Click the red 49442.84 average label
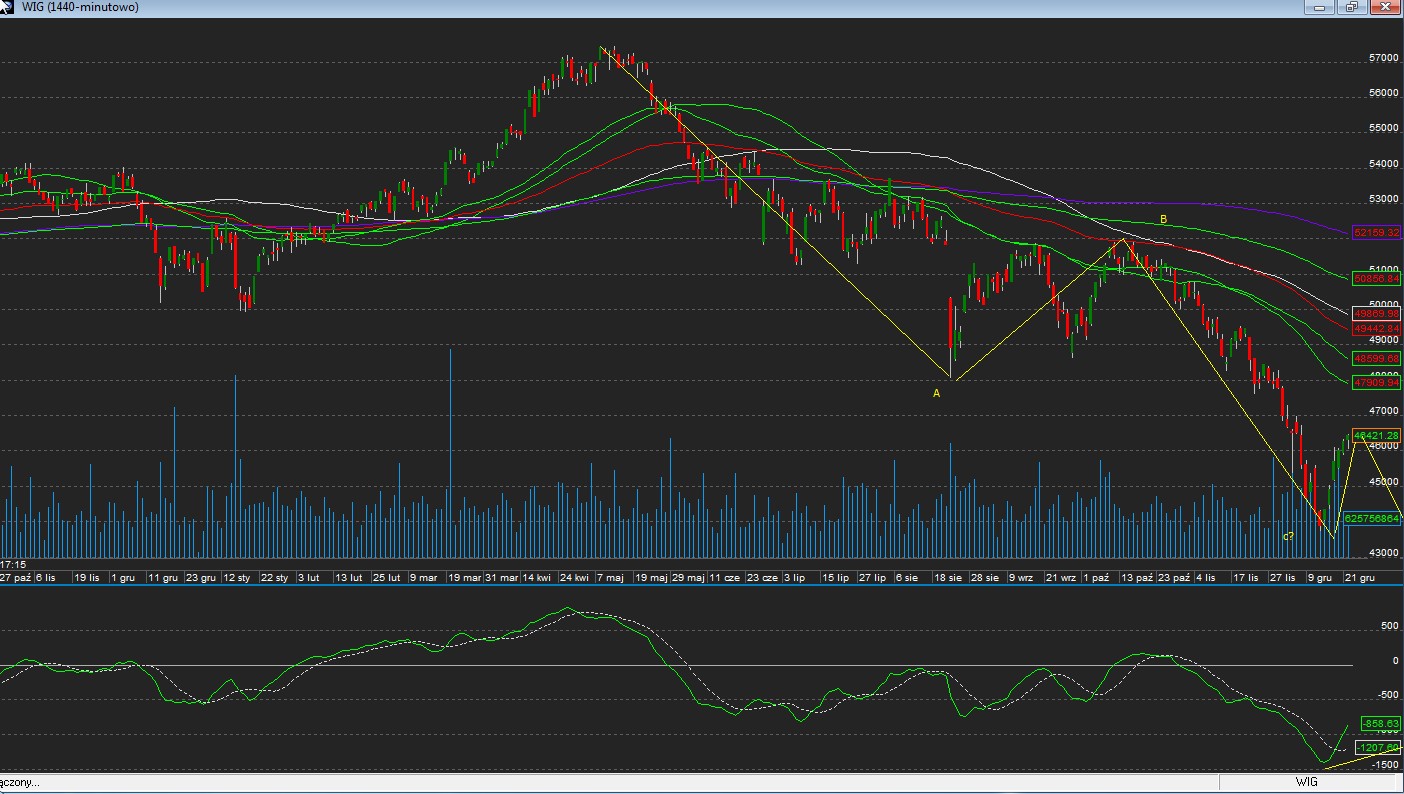Screen dimensions: 1404x794 1376,328
